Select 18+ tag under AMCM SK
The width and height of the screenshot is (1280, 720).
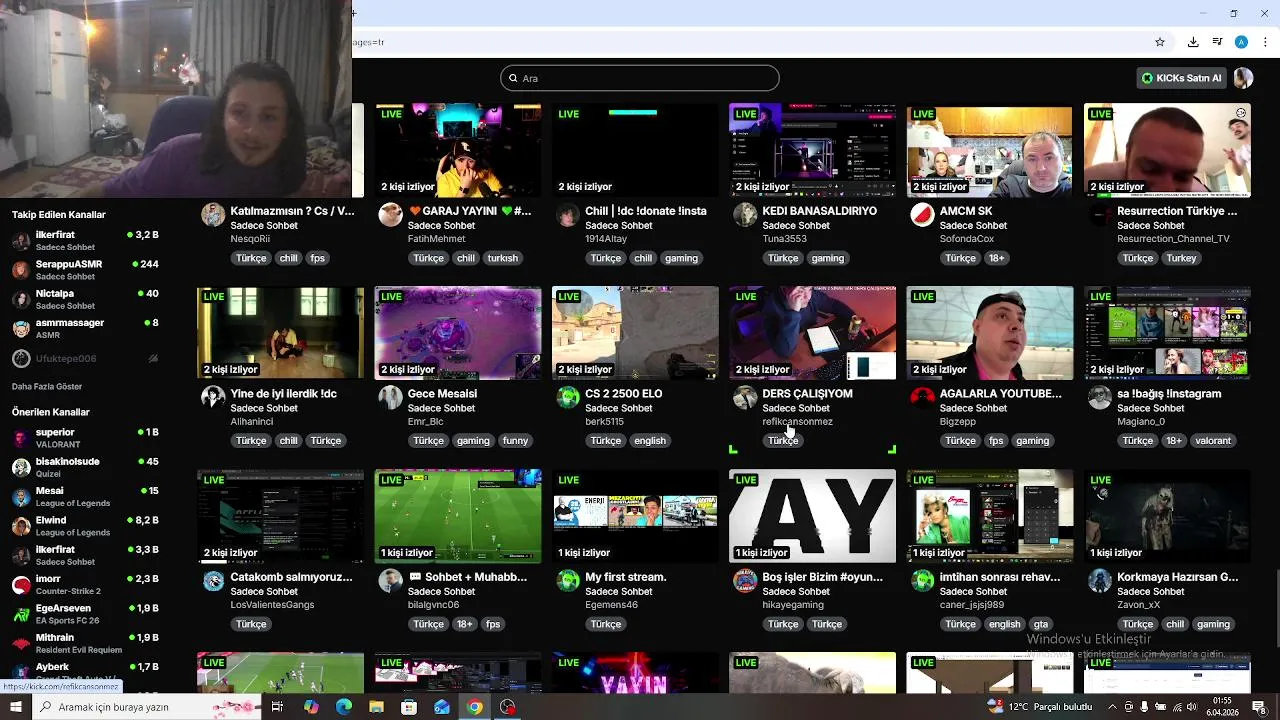coord(996,258)
